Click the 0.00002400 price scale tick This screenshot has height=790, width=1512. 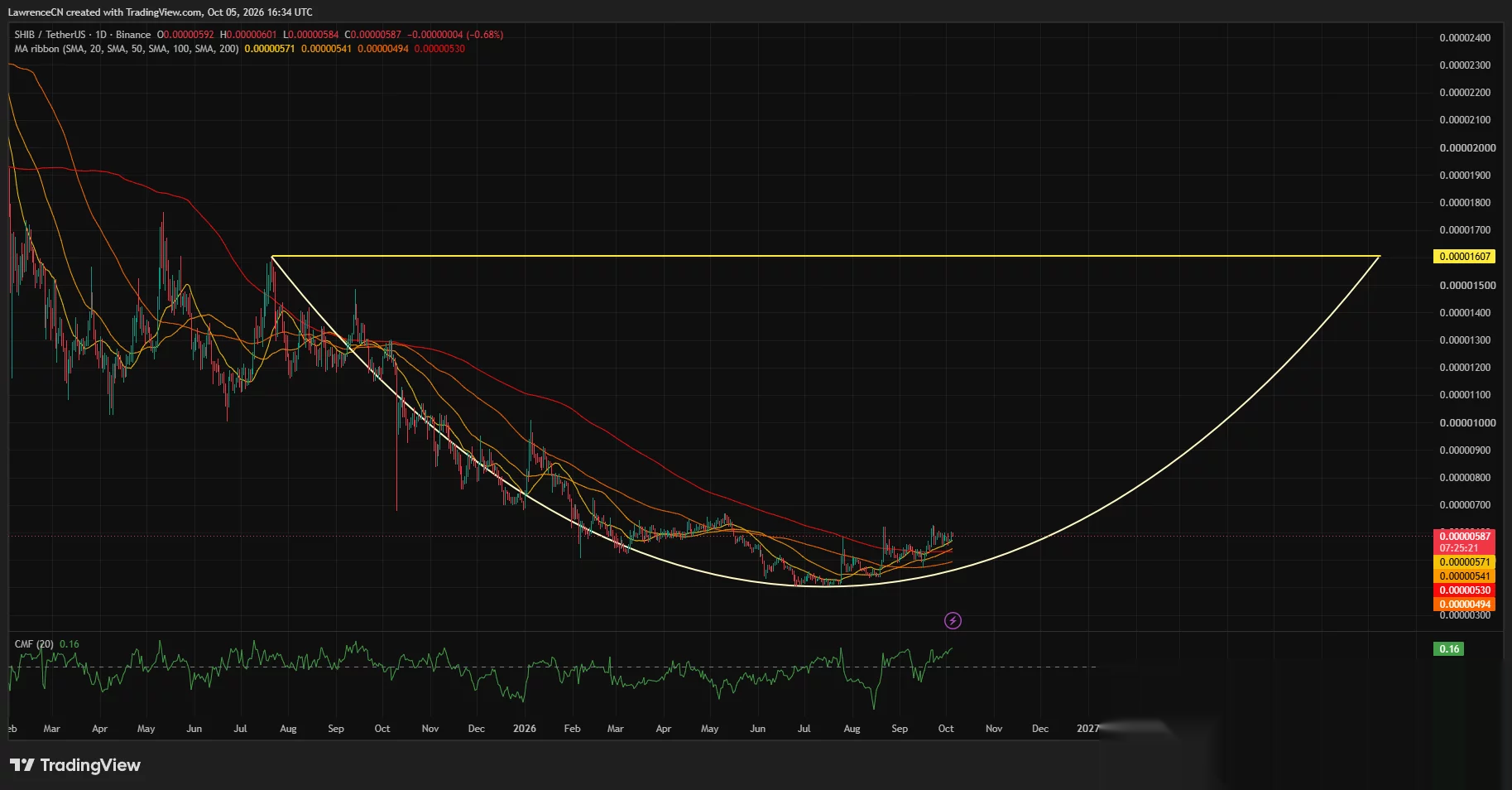click(1465, 38)
